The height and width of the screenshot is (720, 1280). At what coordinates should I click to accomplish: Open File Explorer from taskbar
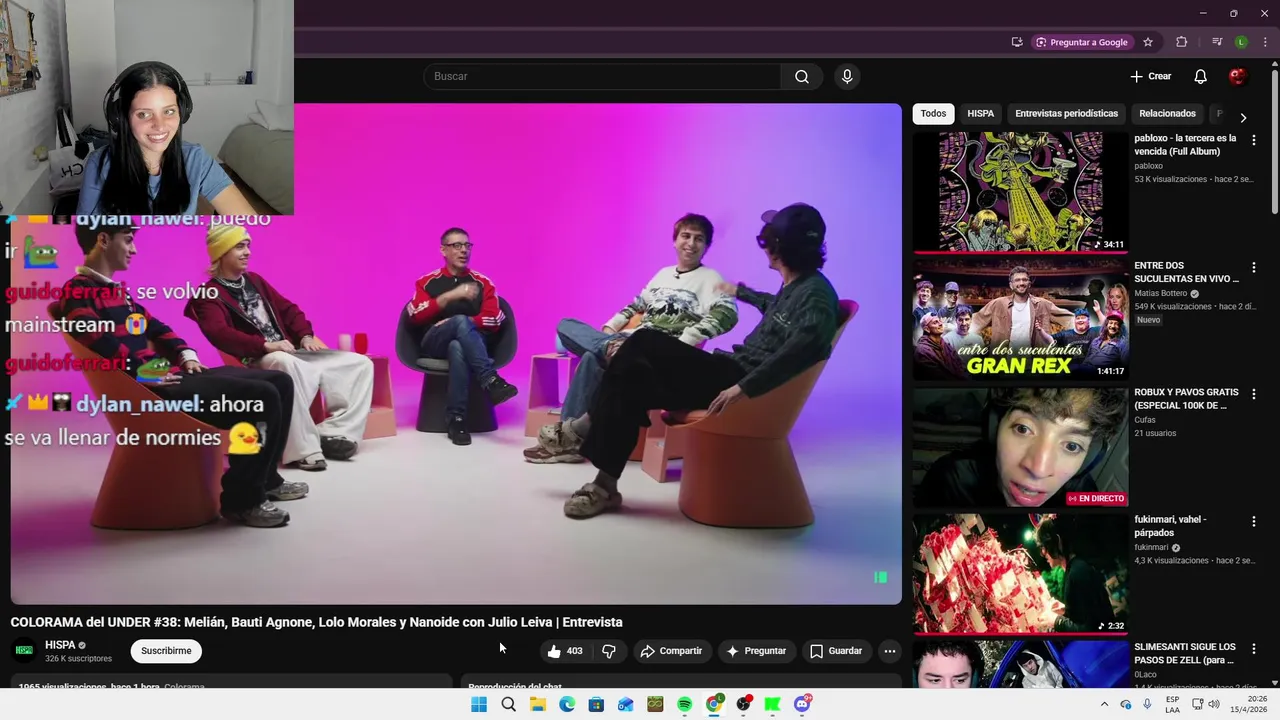coord(538,704)
